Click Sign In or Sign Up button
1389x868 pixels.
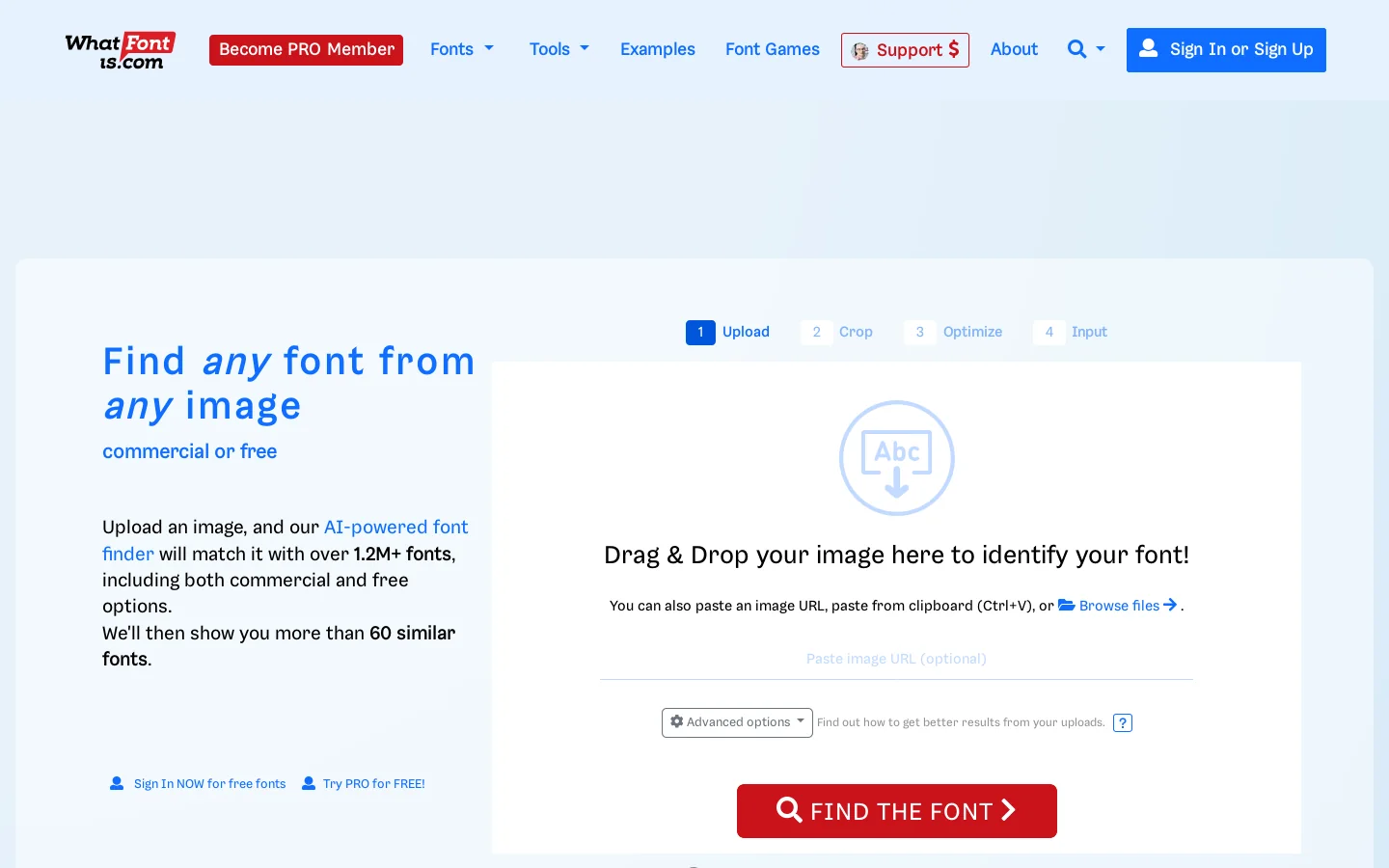(1226, 49)
